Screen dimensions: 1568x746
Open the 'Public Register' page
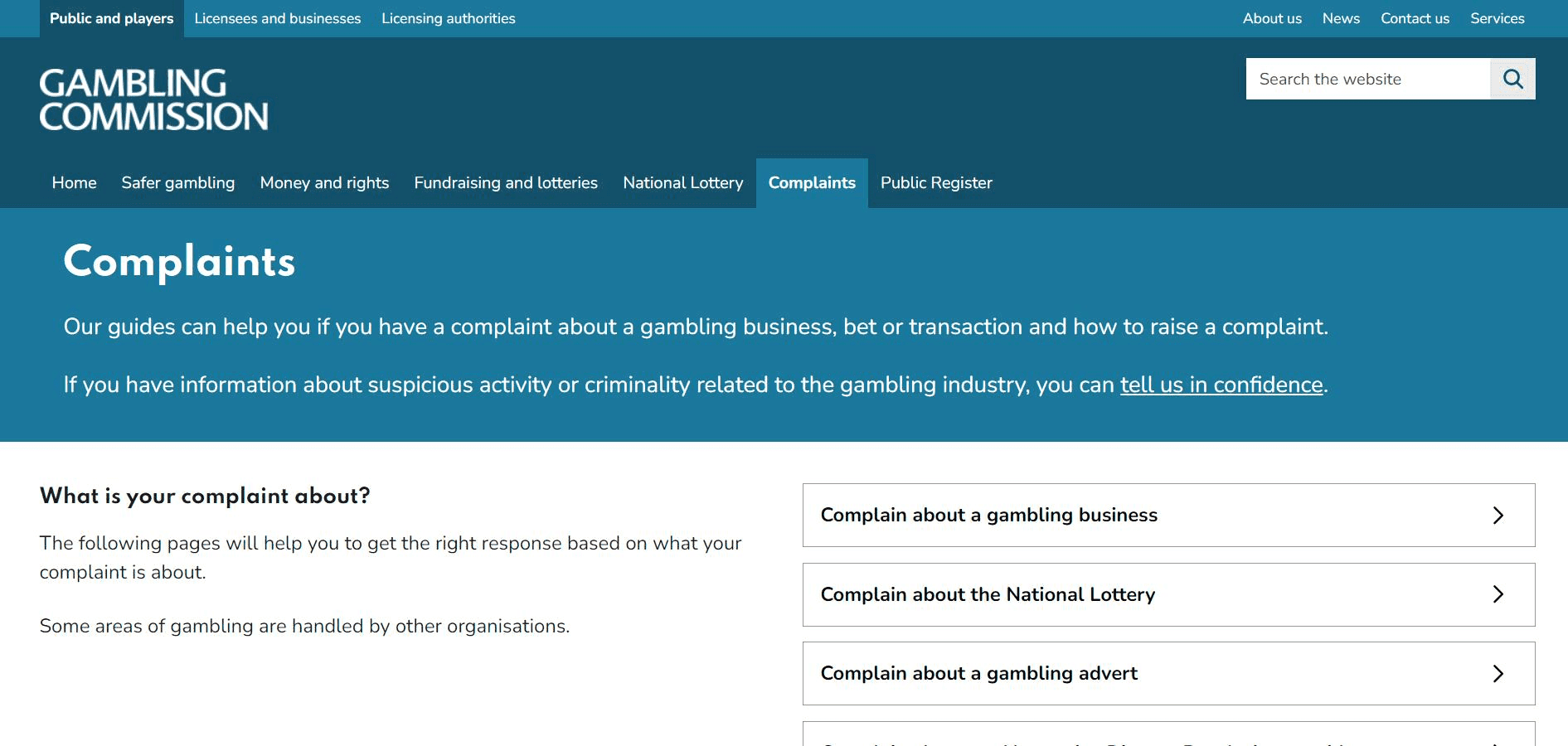point(935,182)
